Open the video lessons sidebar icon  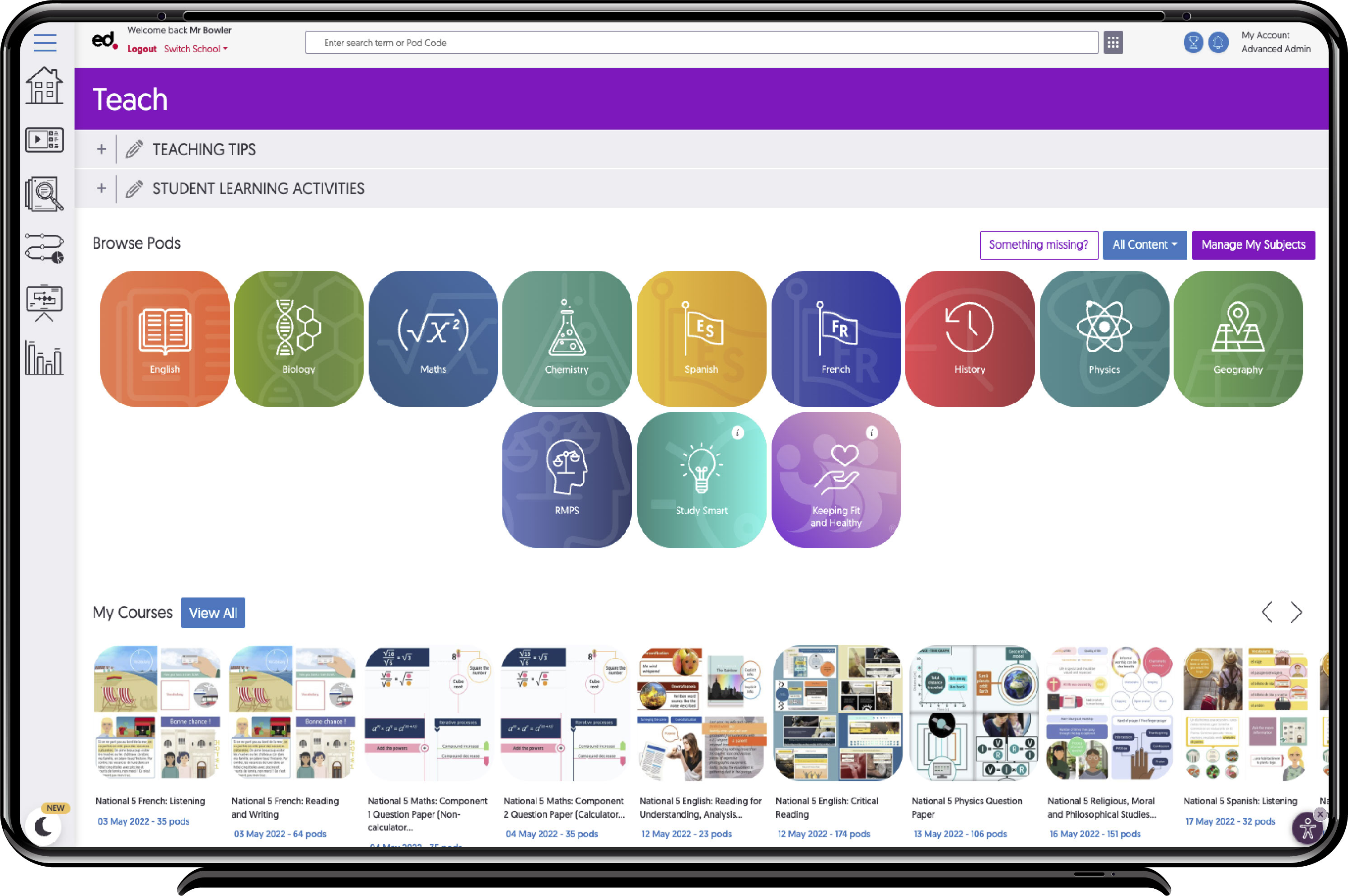click(x=44, y=140)
